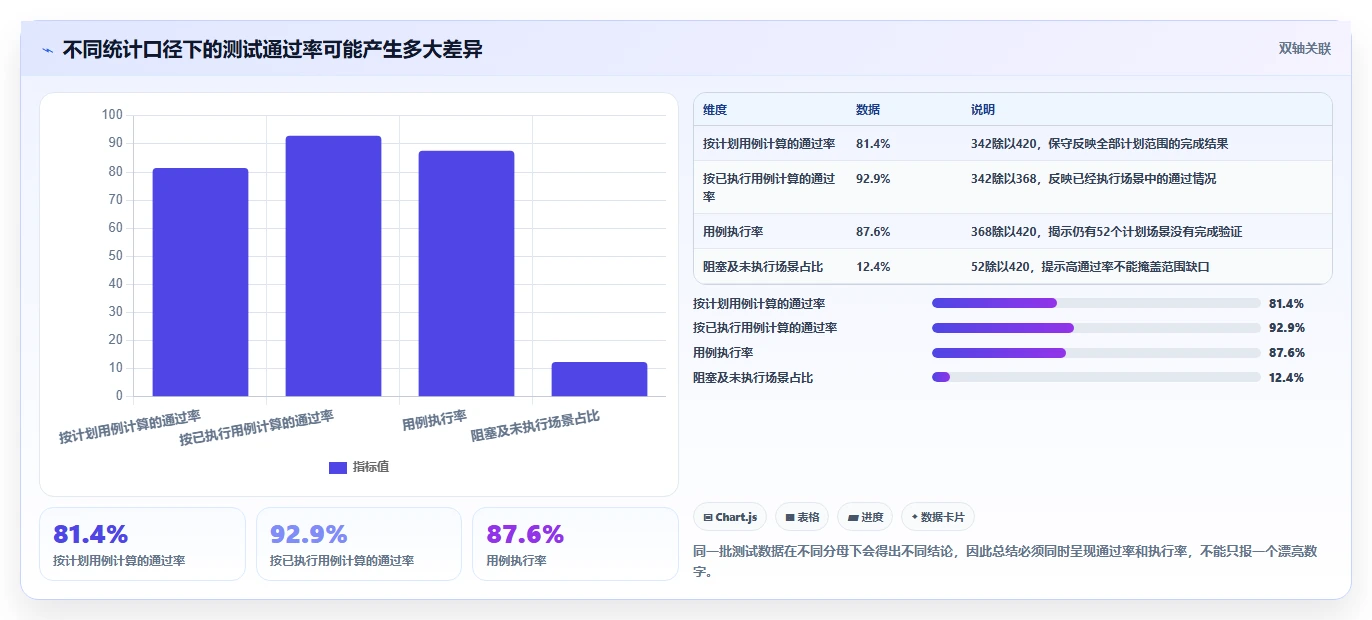Click table cell 阻塞及未执行场景占比
Screen dimensions: 1372x620
(x=763, y=267)
